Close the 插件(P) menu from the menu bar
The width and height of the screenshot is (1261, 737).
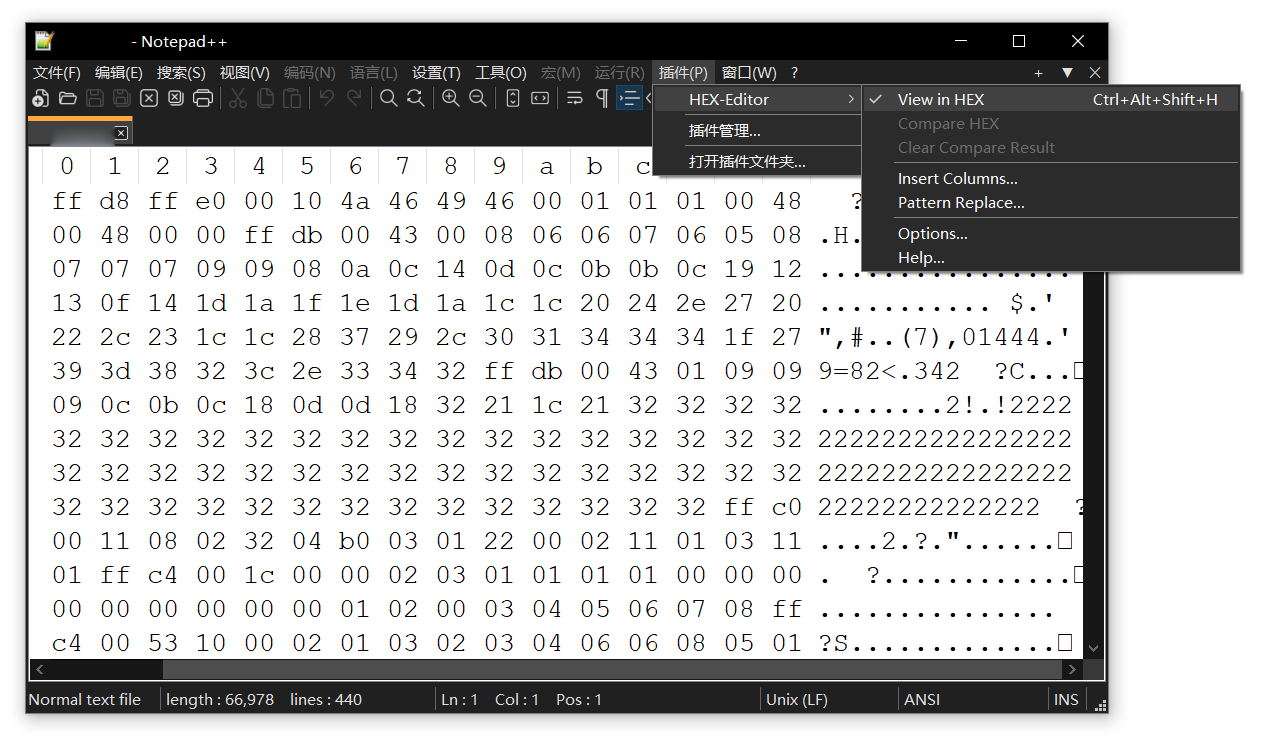tap(683, 73)
